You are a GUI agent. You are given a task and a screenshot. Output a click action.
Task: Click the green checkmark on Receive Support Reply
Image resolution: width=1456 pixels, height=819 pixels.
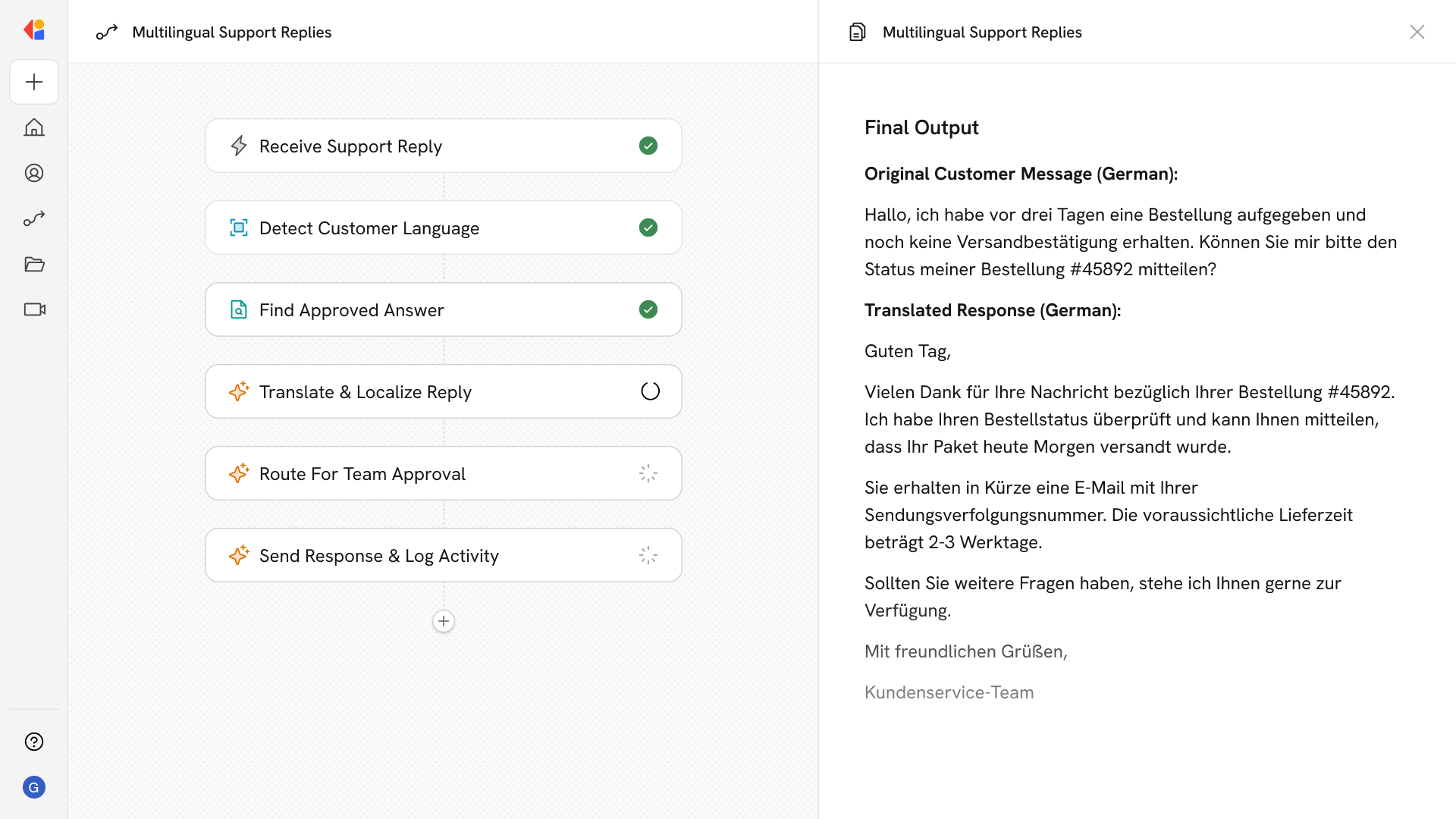pos(648,146)
